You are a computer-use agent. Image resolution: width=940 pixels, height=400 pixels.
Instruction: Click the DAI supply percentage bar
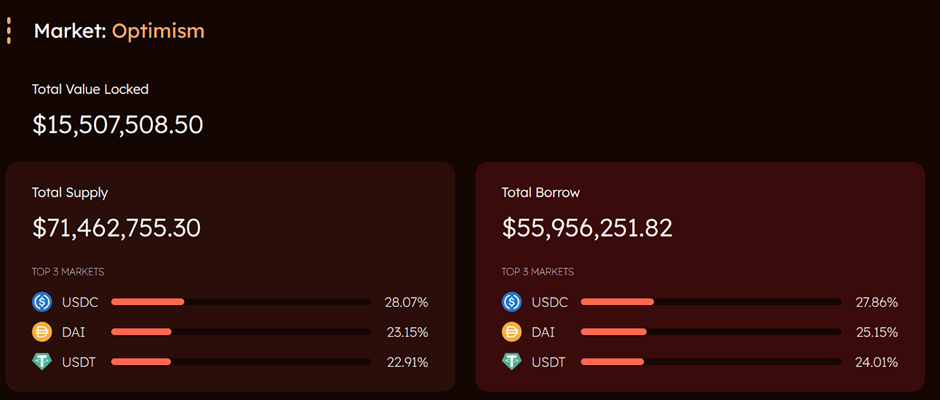click(x=241, y=332)
